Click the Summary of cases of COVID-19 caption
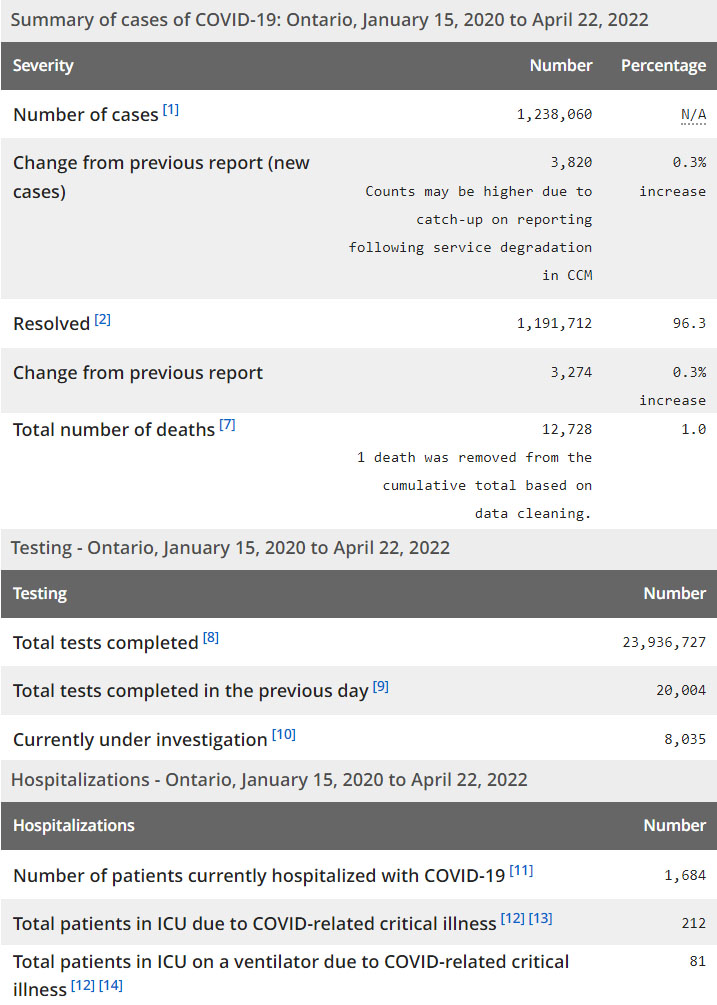Image resolution: width=717 pixels, height=1005 pixels. [329, 20]
